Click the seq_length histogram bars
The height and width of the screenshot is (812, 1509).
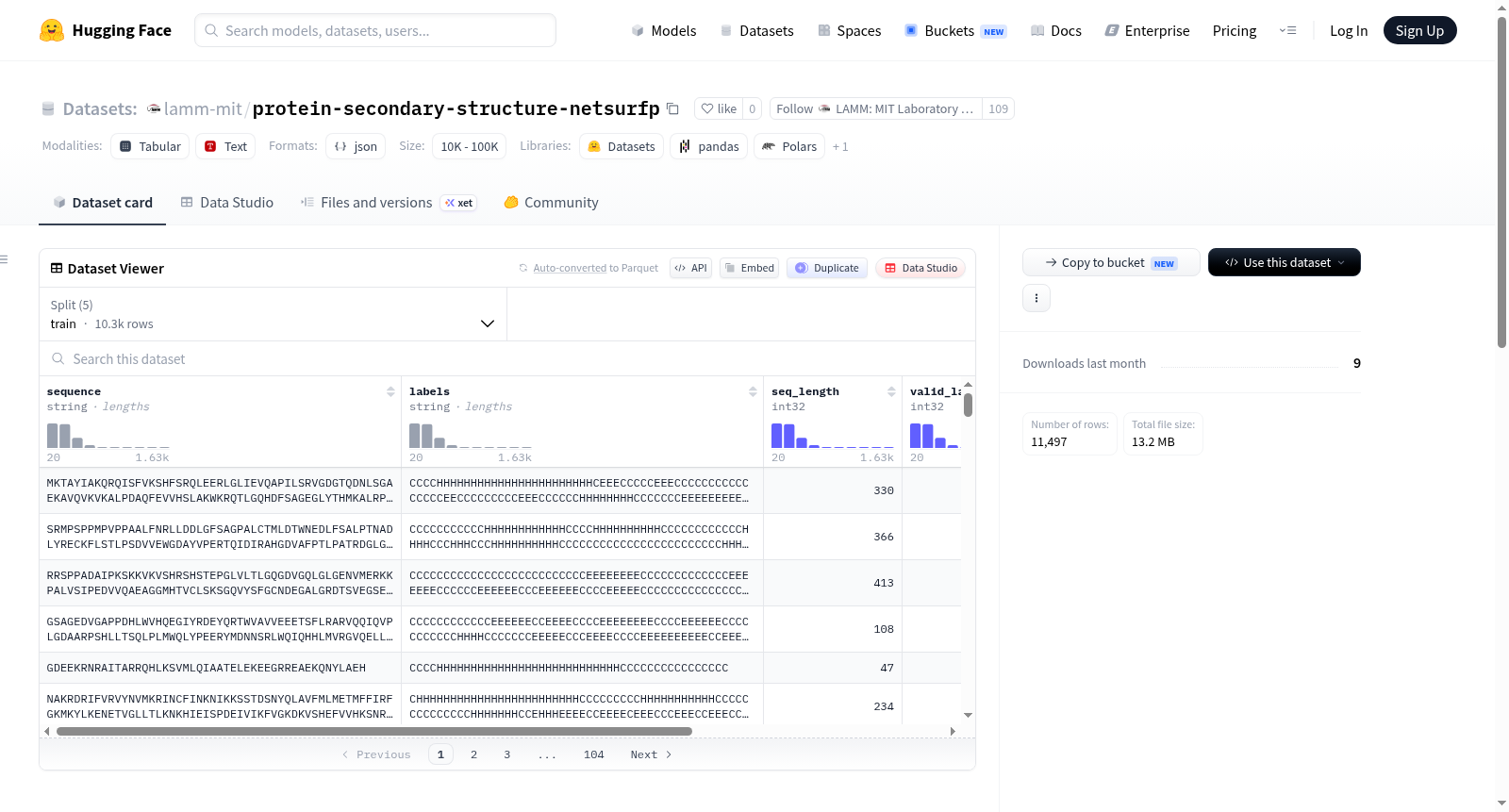832,435
